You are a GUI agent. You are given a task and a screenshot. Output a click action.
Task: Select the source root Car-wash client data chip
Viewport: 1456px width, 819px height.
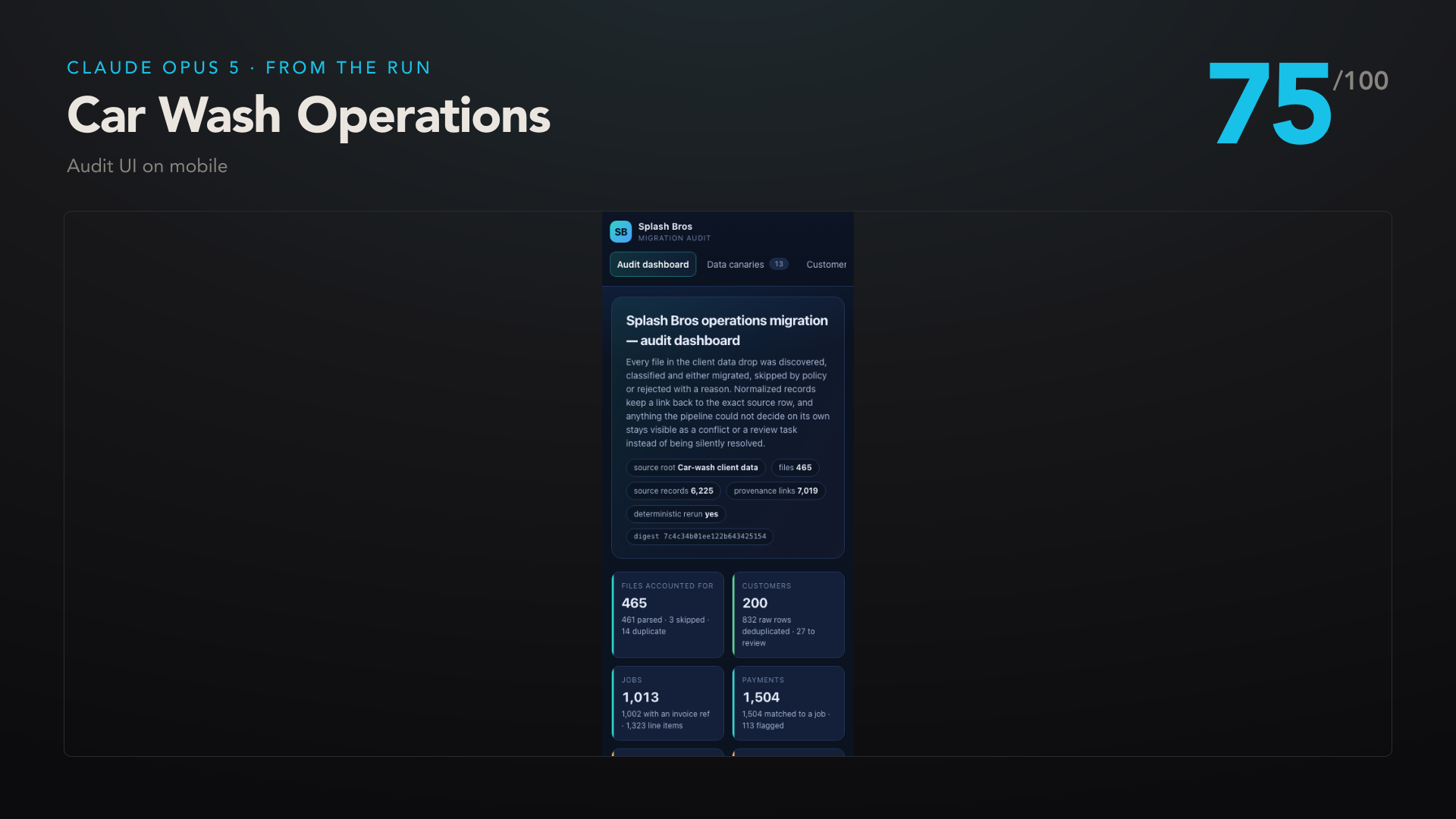point(695,468)
